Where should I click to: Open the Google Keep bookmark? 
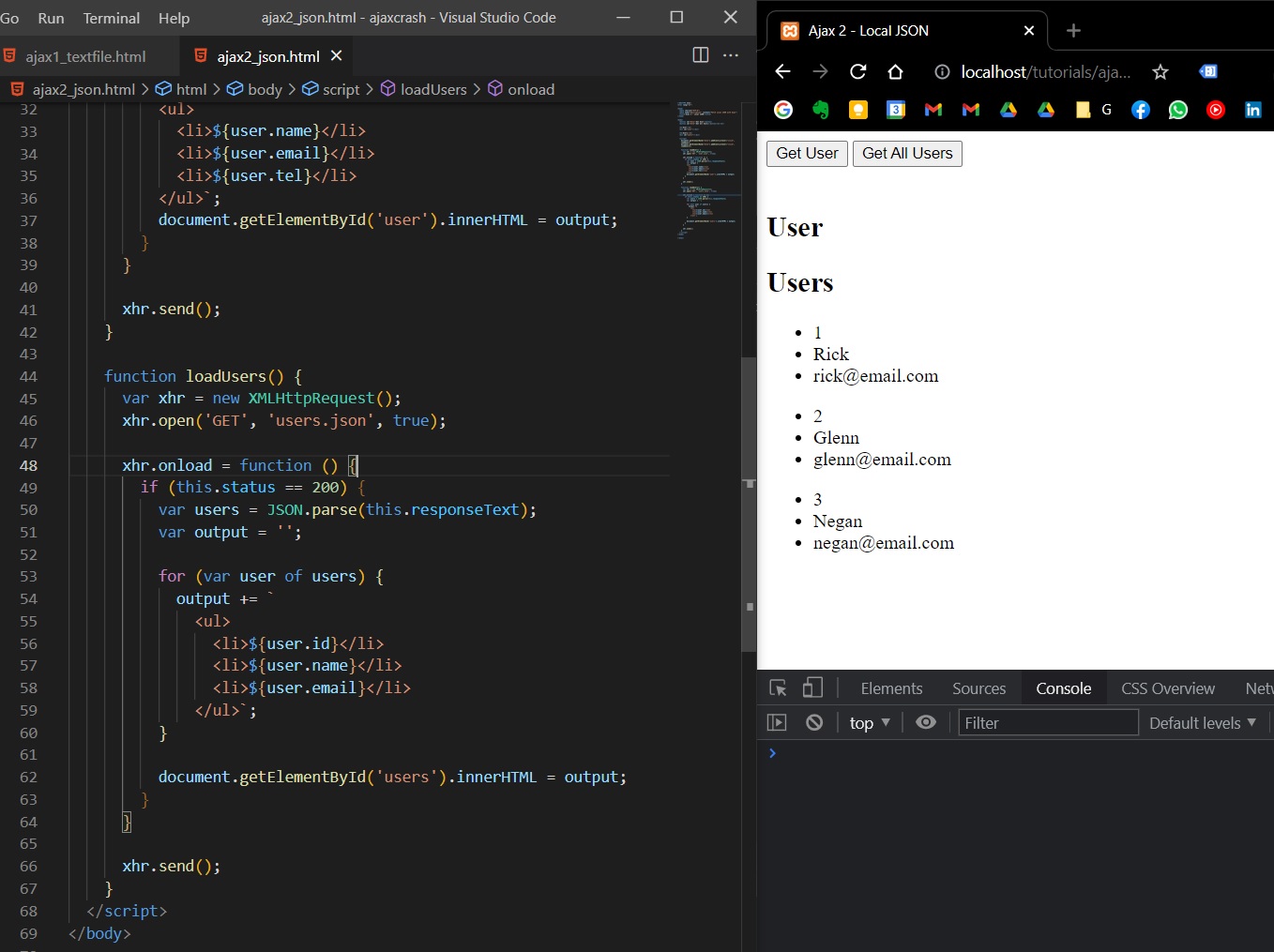(858, 110)
